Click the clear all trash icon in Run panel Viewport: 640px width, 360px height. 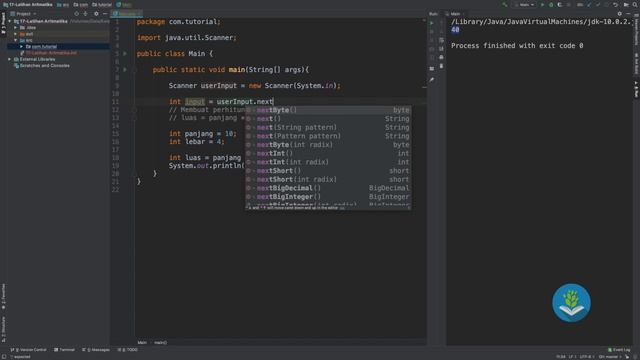tap(441, 66)
